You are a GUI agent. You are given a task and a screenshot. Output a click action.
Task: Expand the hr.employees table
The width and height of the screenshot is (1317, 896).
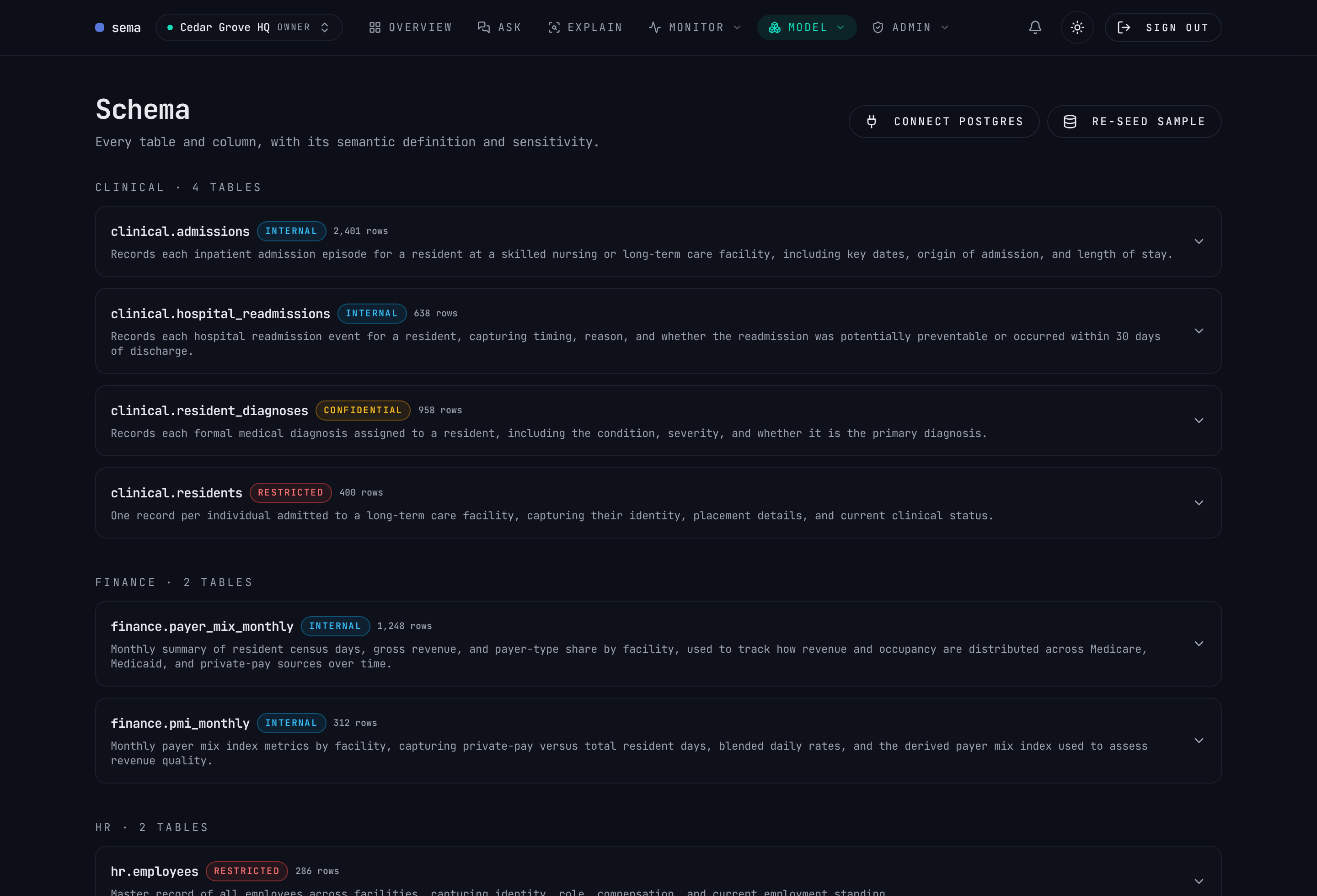(x=1199, y=881)
